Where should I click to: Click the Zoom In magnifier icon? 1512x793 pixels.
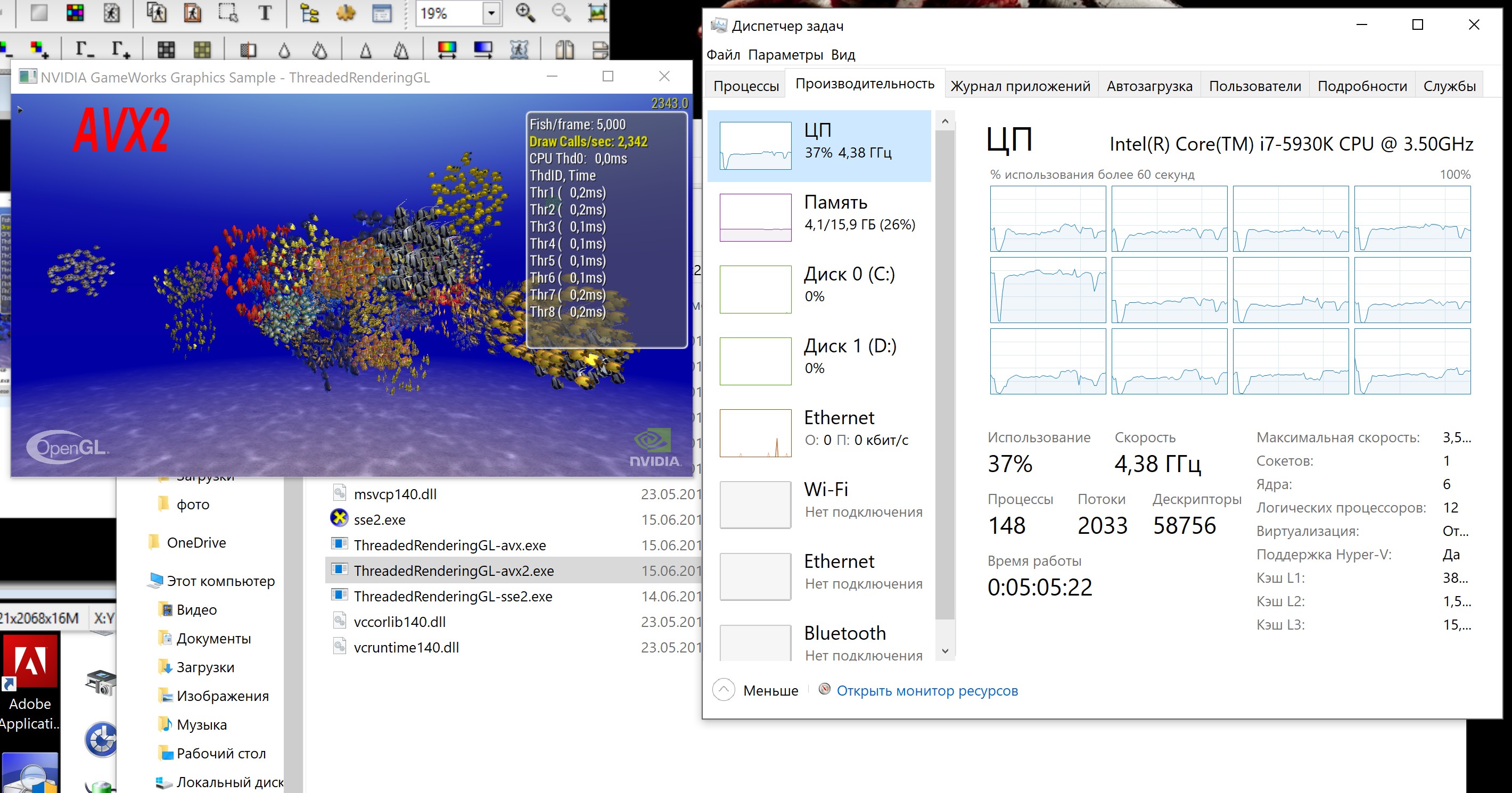[525, 12]
